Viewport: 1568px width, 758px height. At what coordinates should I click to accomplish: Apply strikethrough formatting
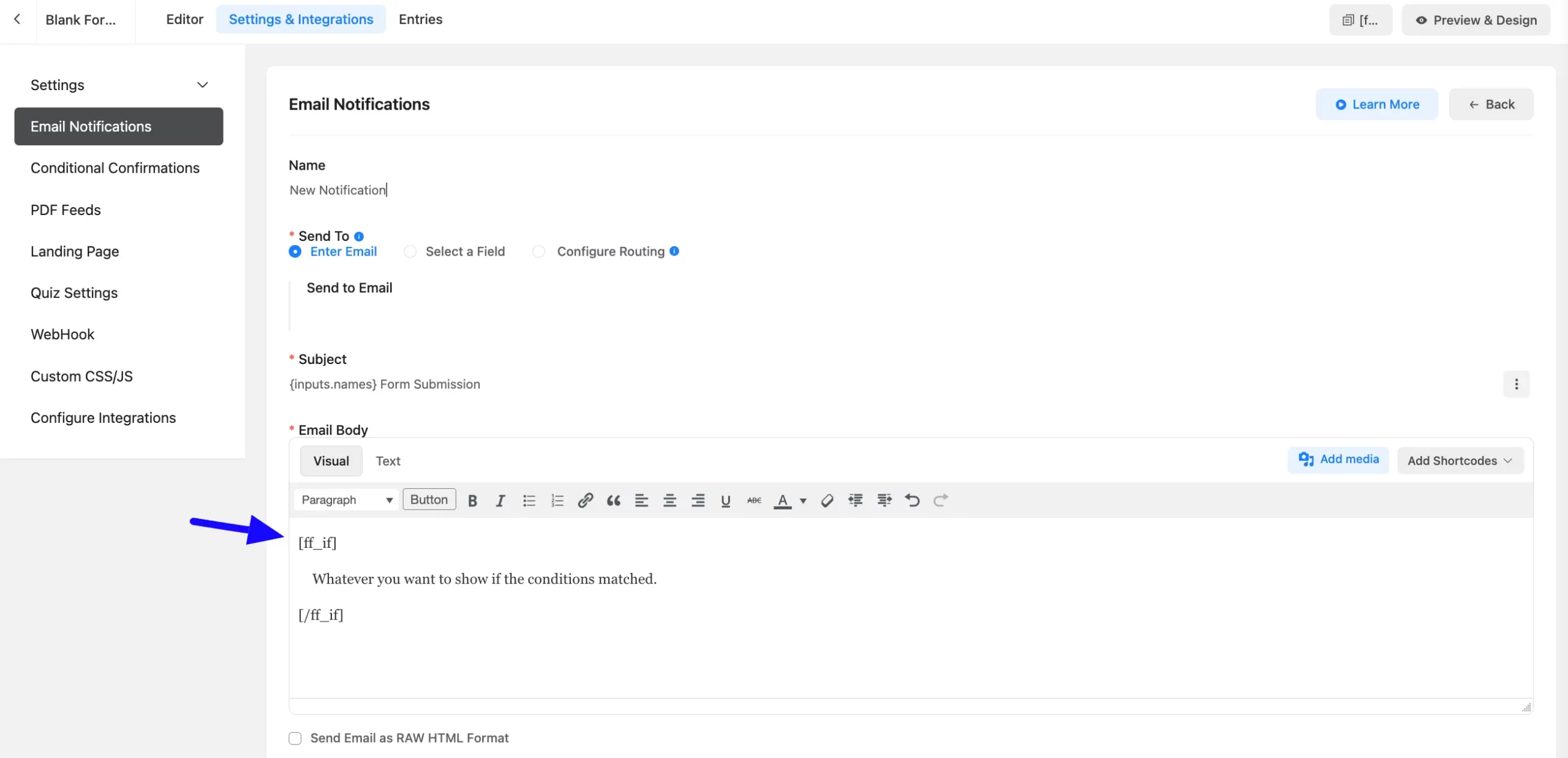[753, 500]
